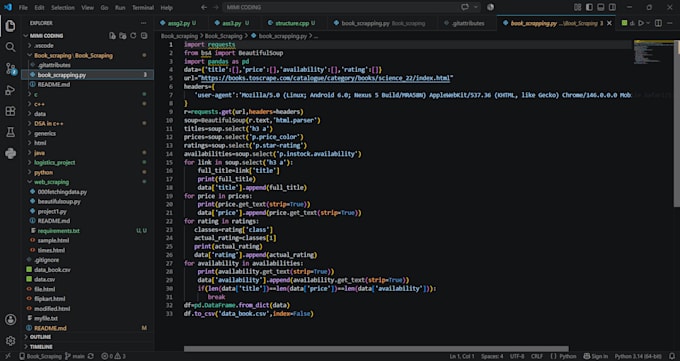This screenshot has width=680, height=361.
Task: Open the Python extension view
Action: [x=10, y=153]
